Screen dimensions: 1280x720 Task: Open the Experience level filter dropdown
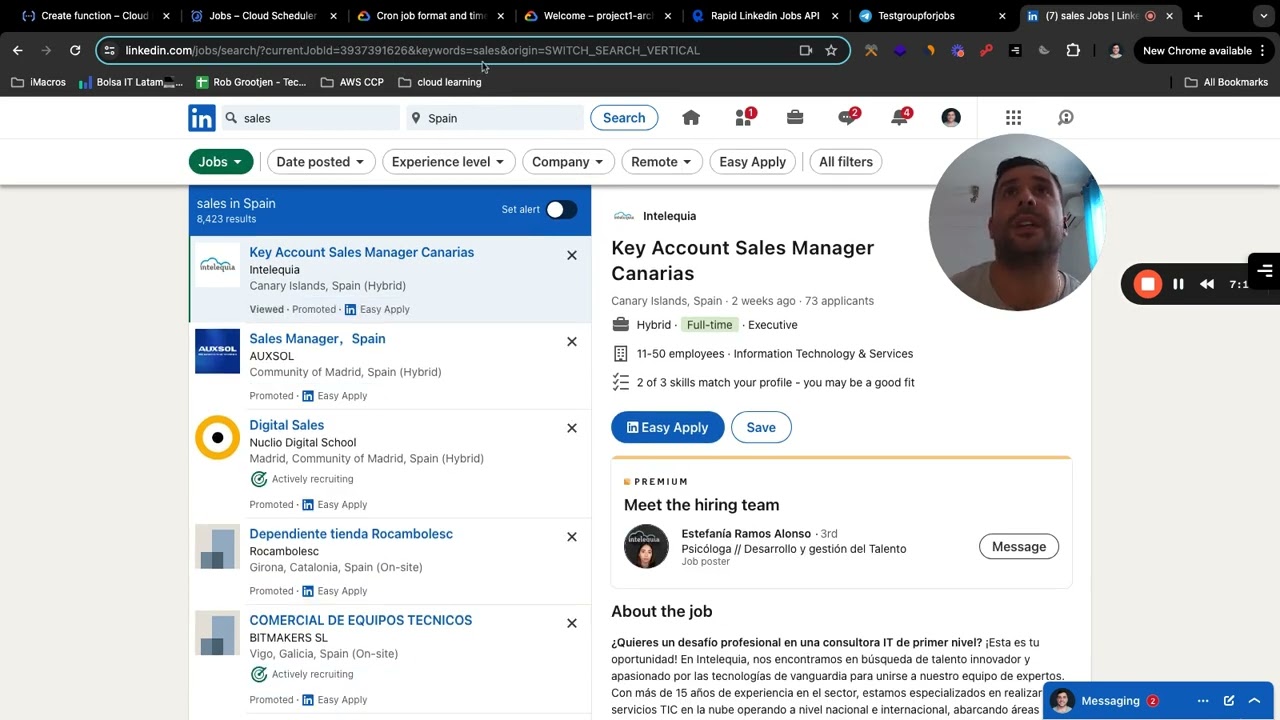tap(448, 162)
